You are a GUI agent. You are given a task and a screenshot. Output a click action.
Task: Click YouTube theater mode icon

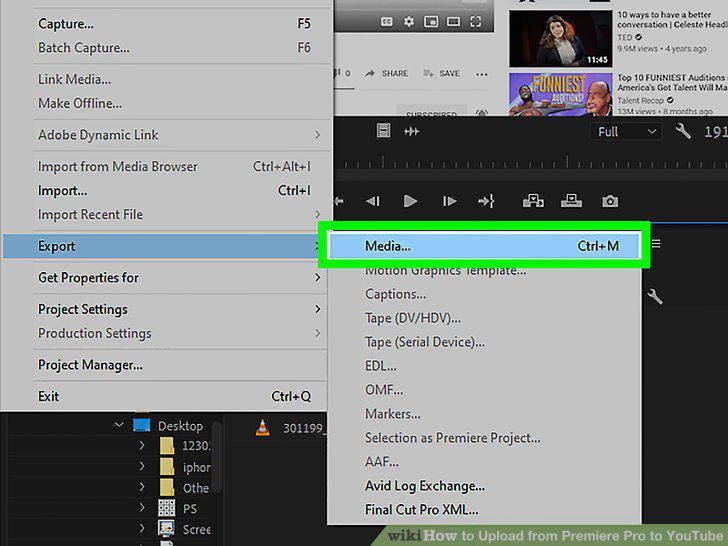point(453,21)
